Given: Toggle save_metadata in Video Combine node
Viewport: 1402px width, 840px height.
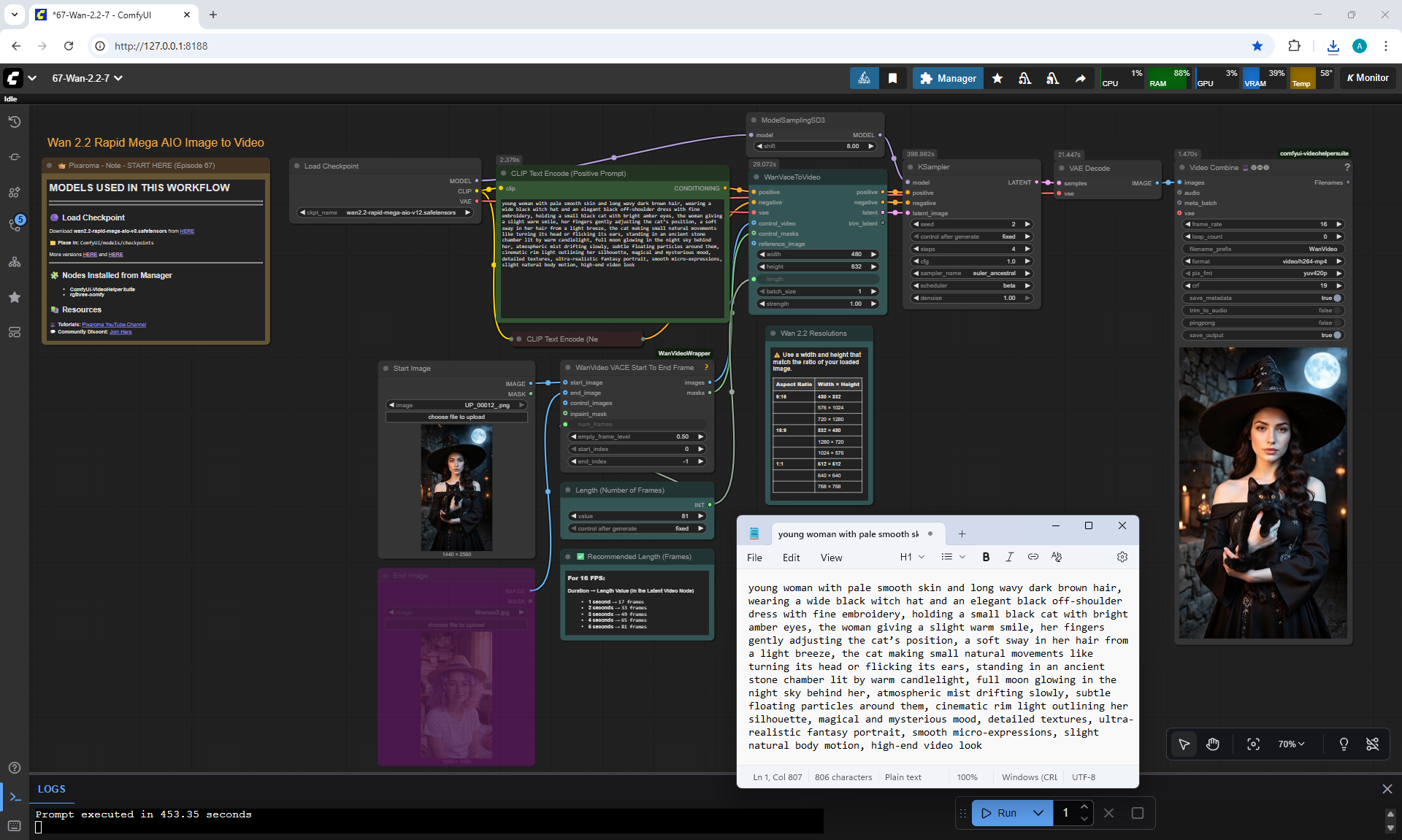Looking at the screenshot, I should pyautogui.click(x=1337, y=298).
